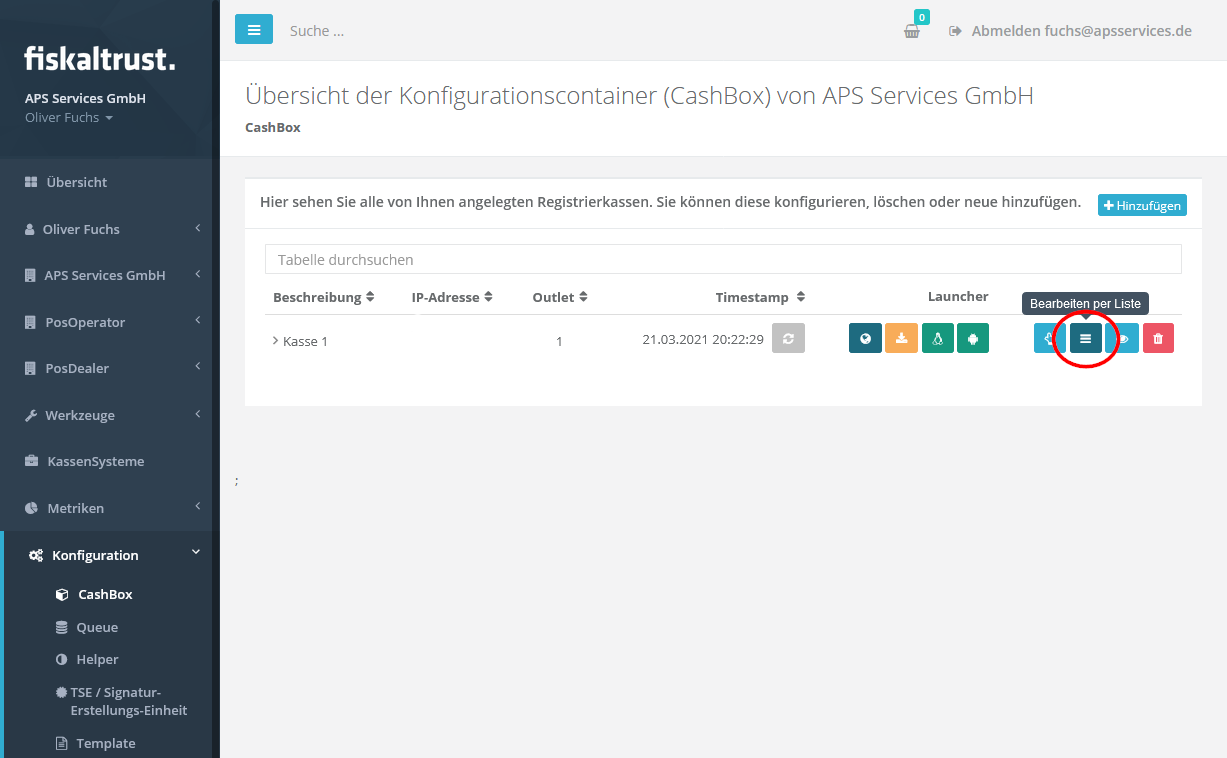Expand the Kasse 1 row
Viewport: 1227px width, 758px height.
[276, 341]
